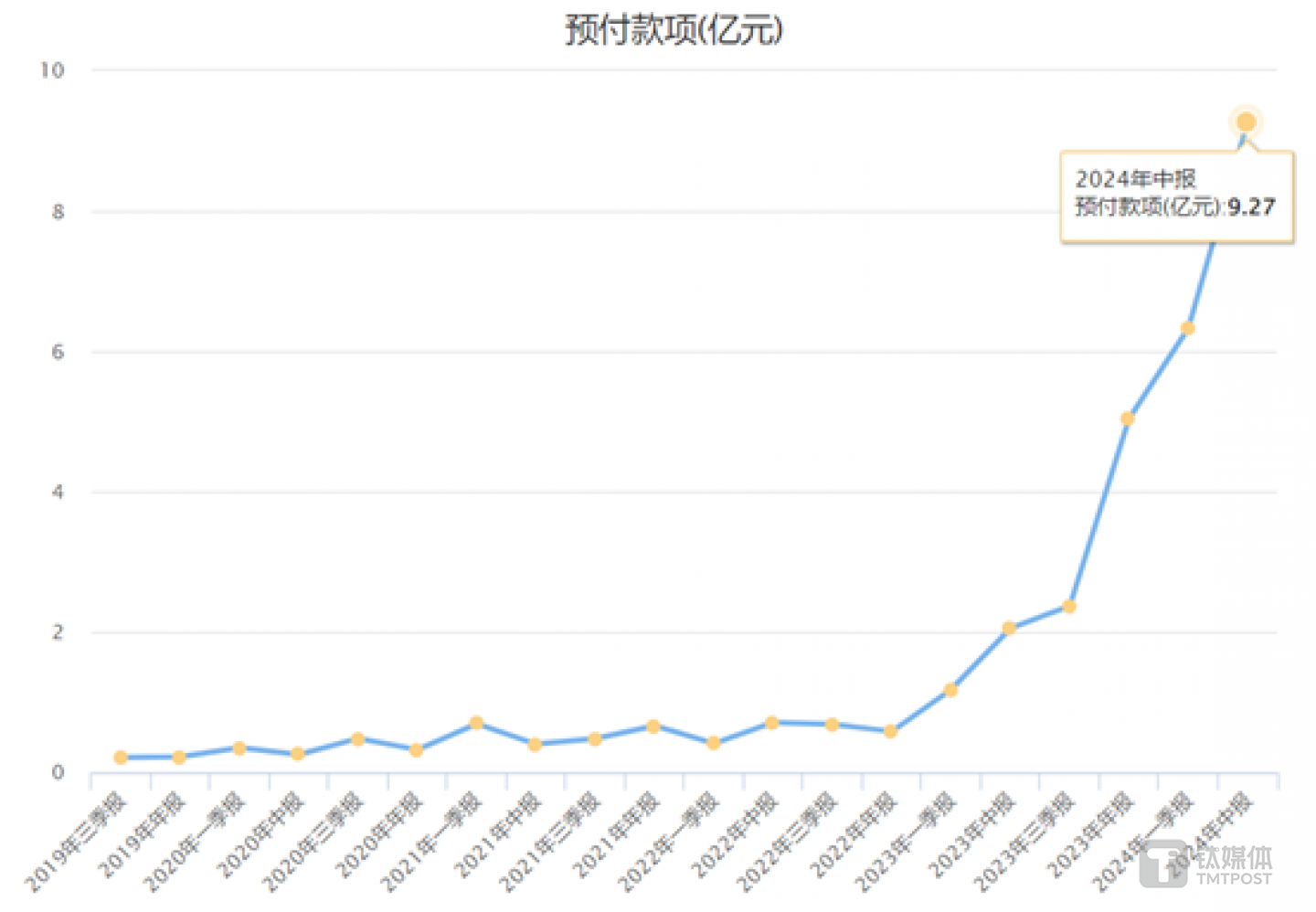Click the 2021年年报 data point
The height and width of the screenshot is (912, 1316).
click(x=653, y=726)
